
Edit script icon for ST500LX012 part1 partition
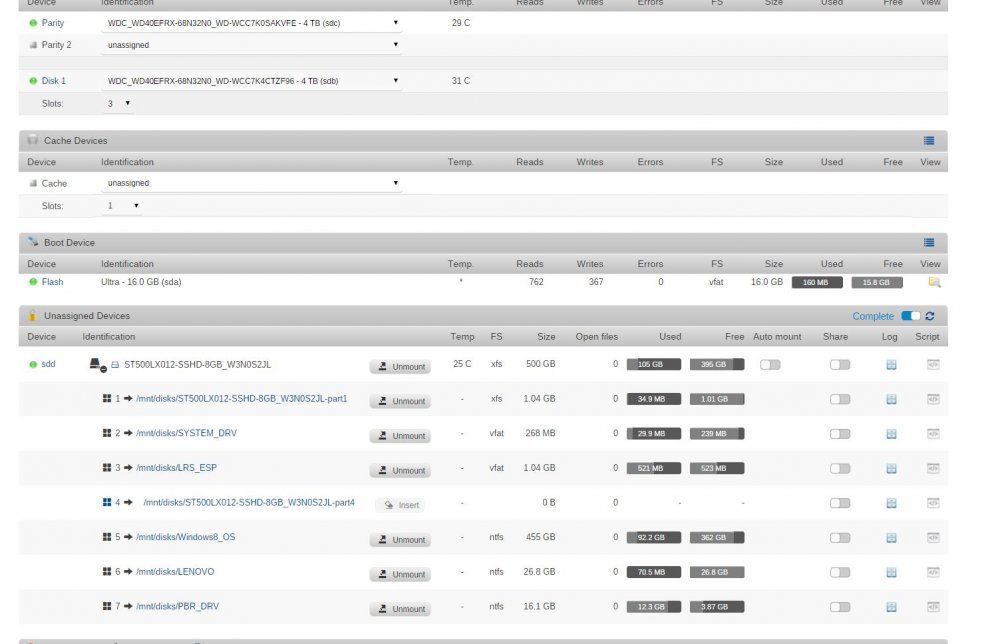933,399
